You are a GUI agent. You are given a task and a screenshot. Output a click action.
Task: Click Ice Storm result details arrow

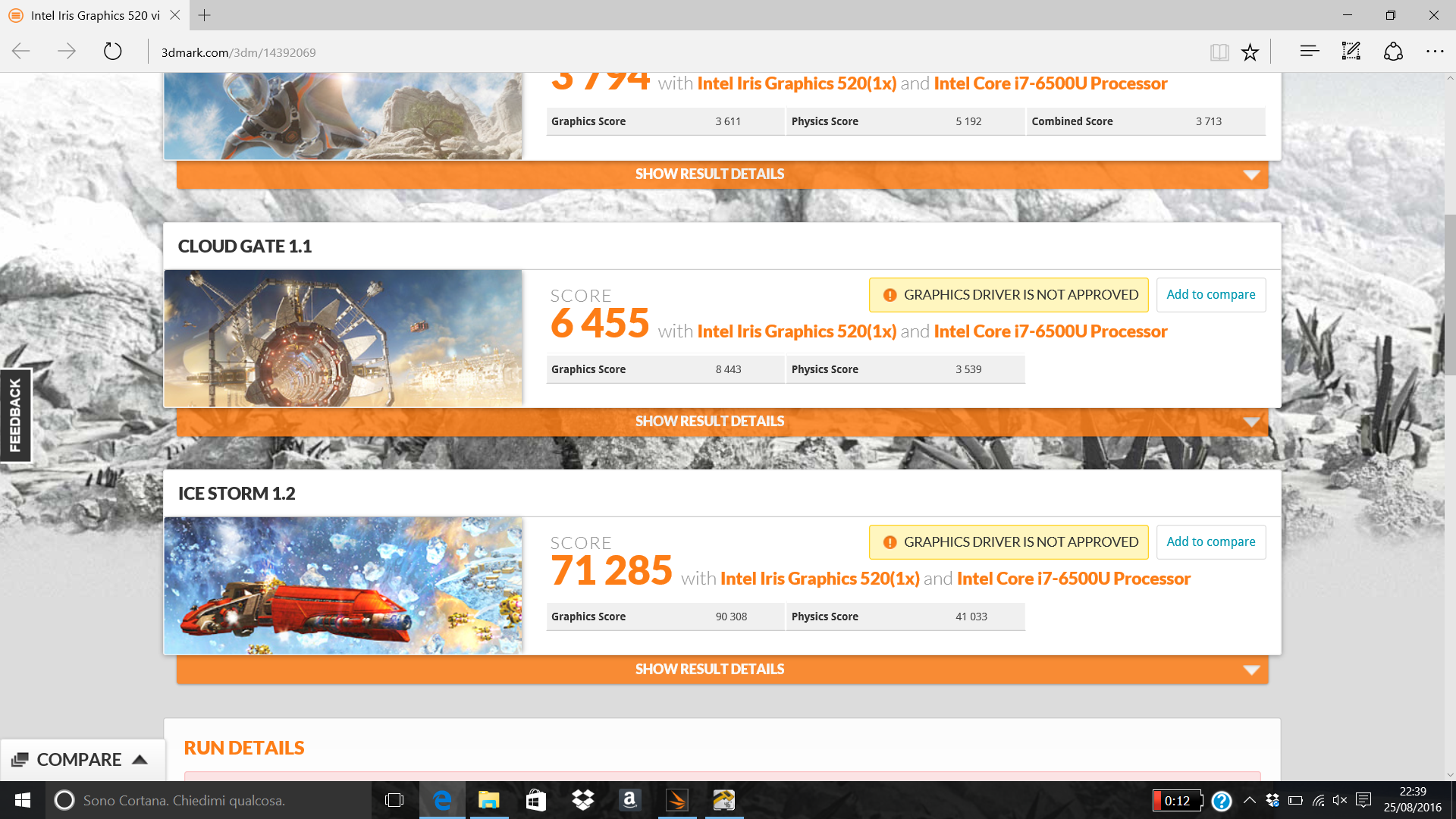[x=1251, y=670]
